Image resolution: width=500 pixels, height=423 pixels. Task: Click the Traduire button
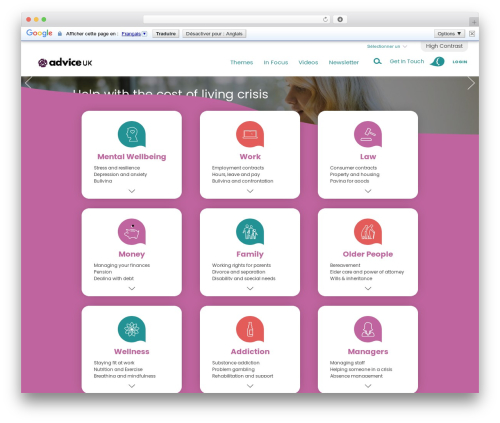tap(166, 34)
